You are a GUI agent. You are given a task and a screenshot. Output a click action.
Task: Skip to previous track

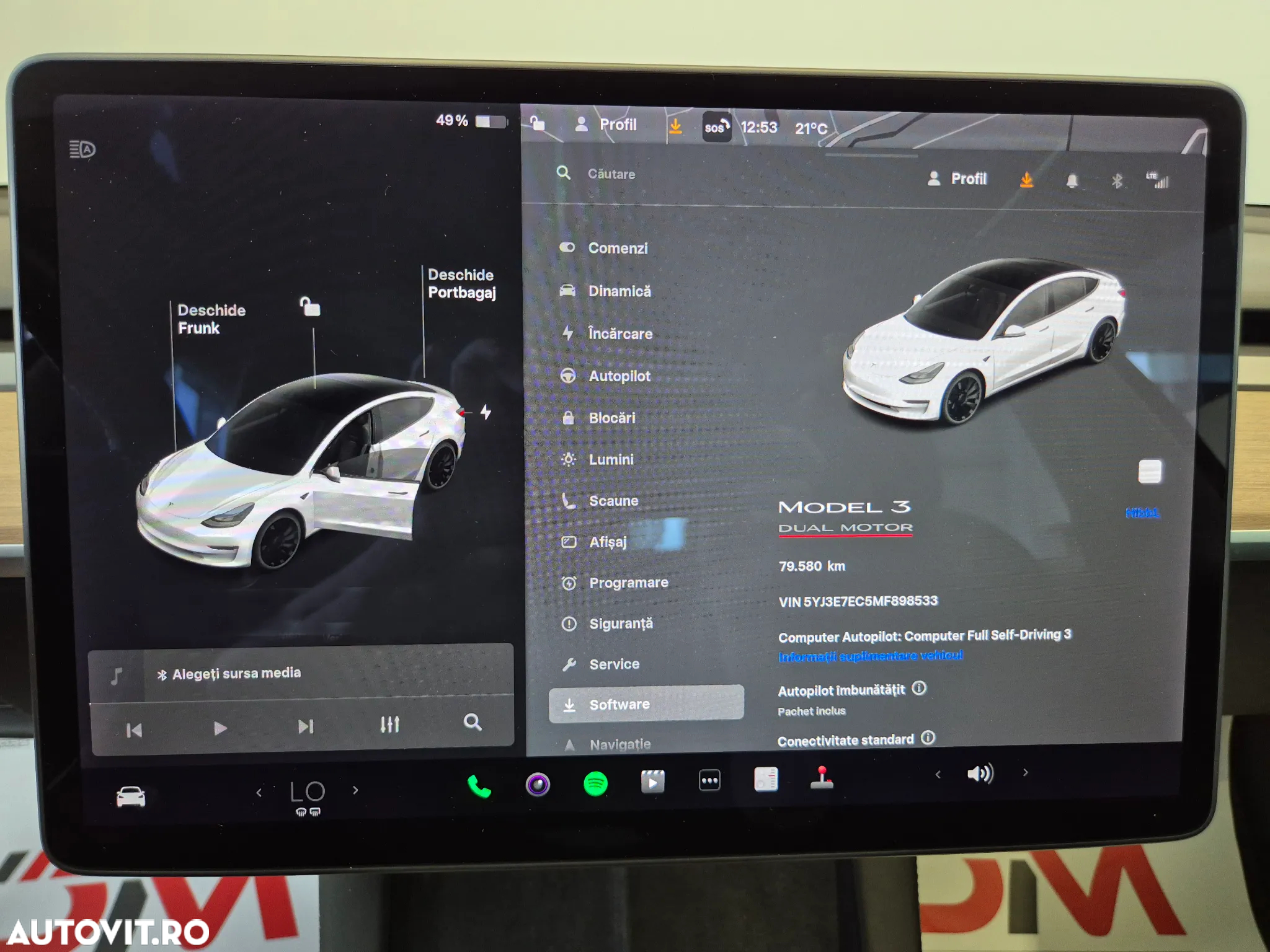pos(134,730)
